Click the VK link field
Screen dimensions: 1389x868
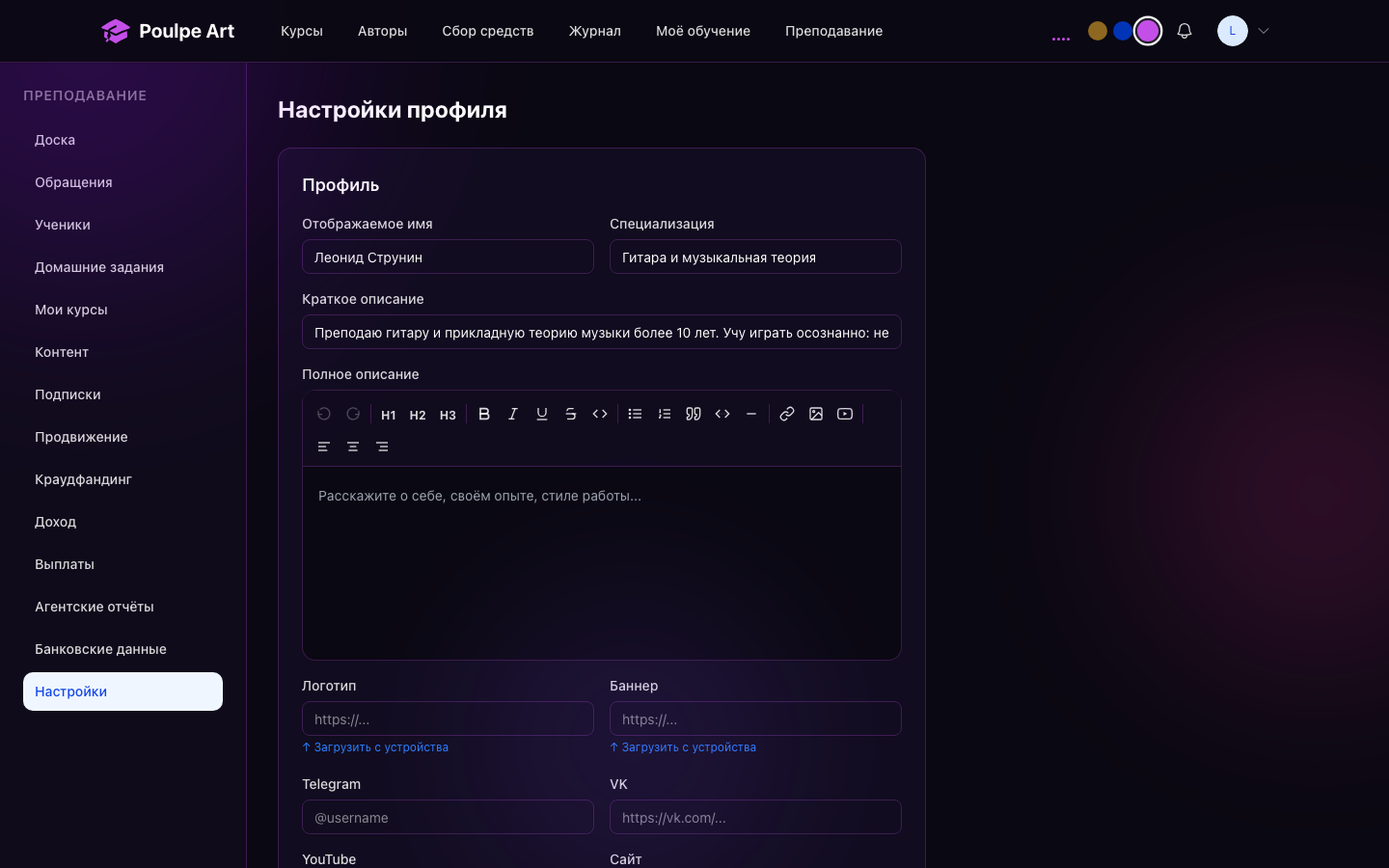[755, 817]
